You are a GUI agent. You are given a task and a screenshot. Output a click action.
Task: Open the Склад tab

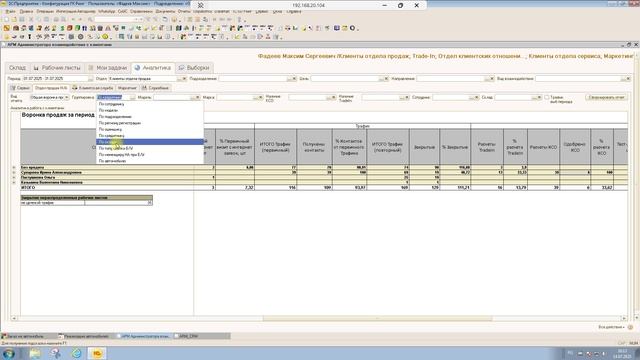17,68
